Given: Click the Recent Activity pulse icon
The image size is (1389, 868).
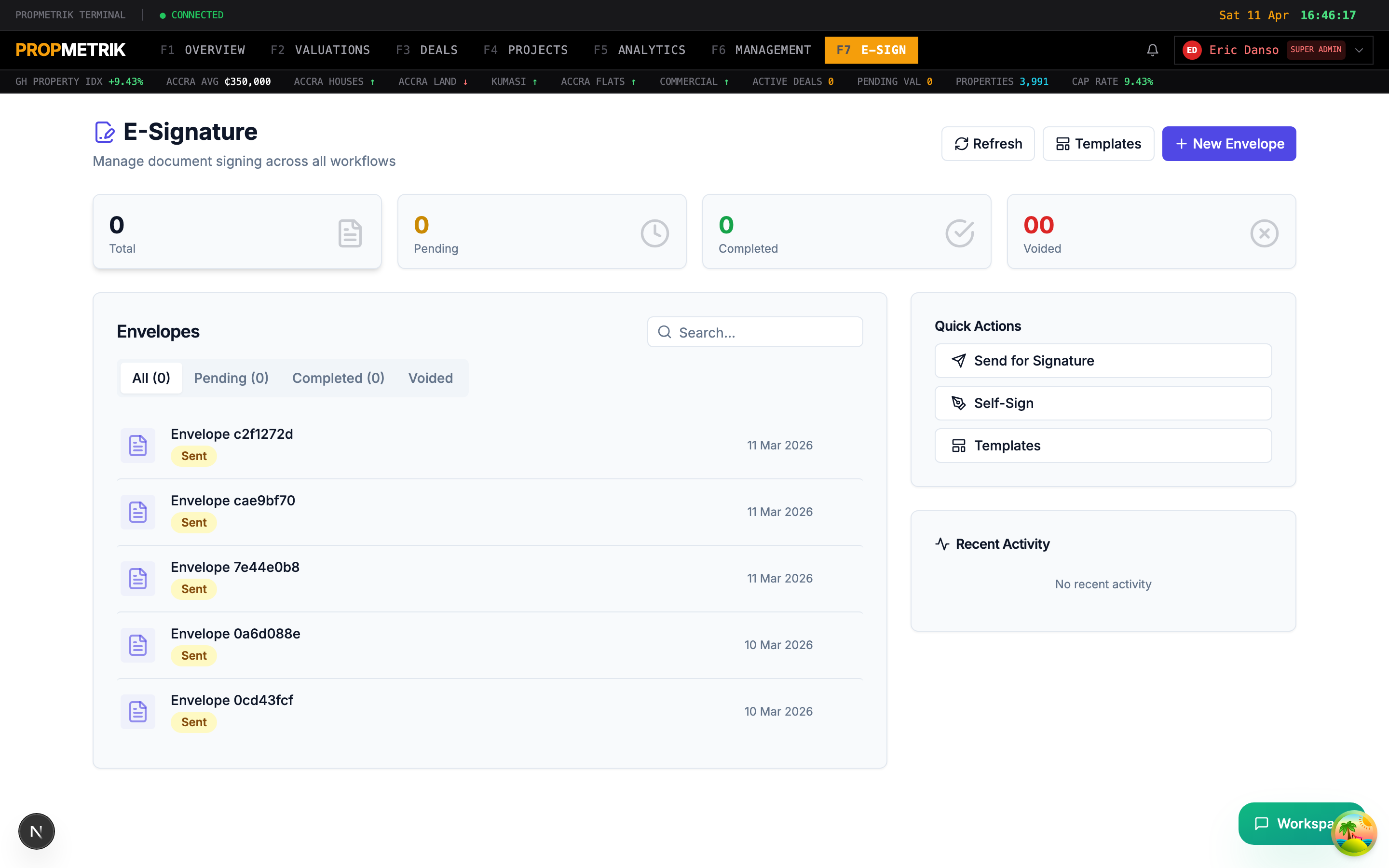Looking at the screenshot, I should tap(942, 543).
